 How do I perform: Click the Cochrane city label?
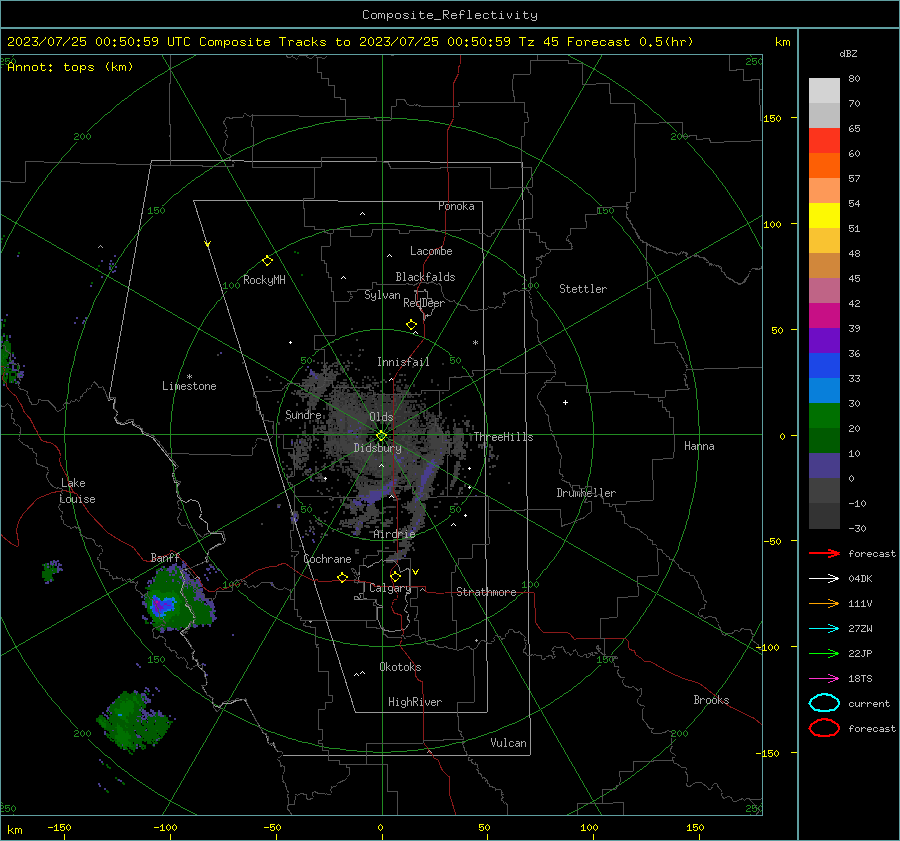click(x=327, y=559)
